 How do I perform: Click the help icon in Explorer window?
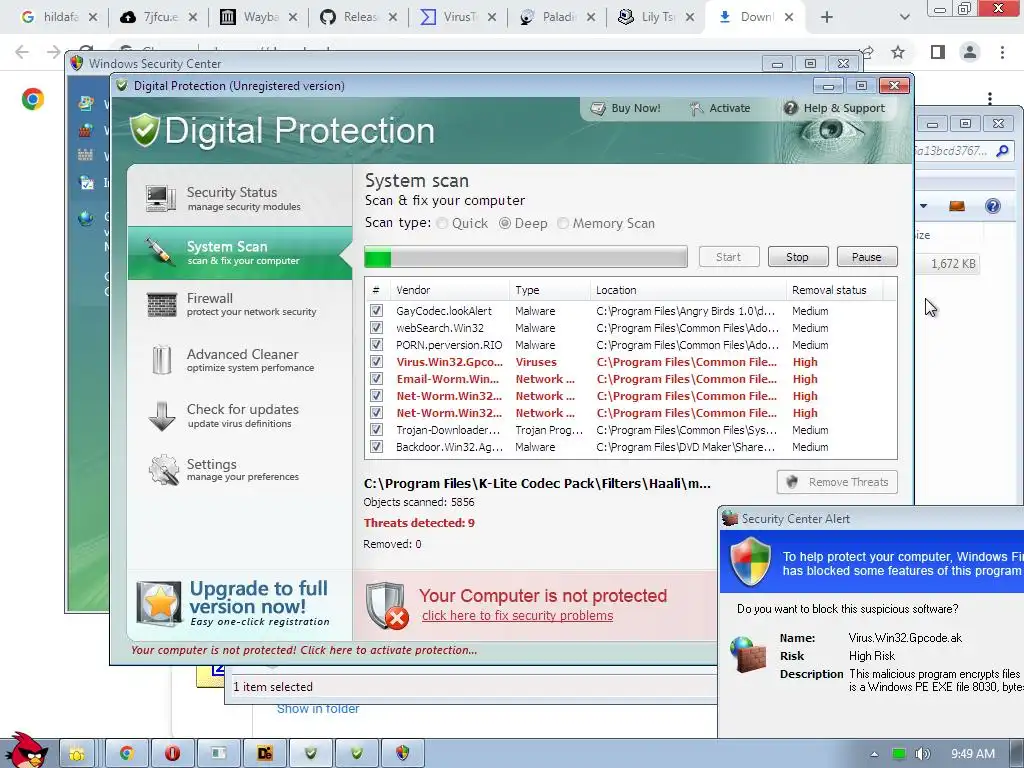993,206
